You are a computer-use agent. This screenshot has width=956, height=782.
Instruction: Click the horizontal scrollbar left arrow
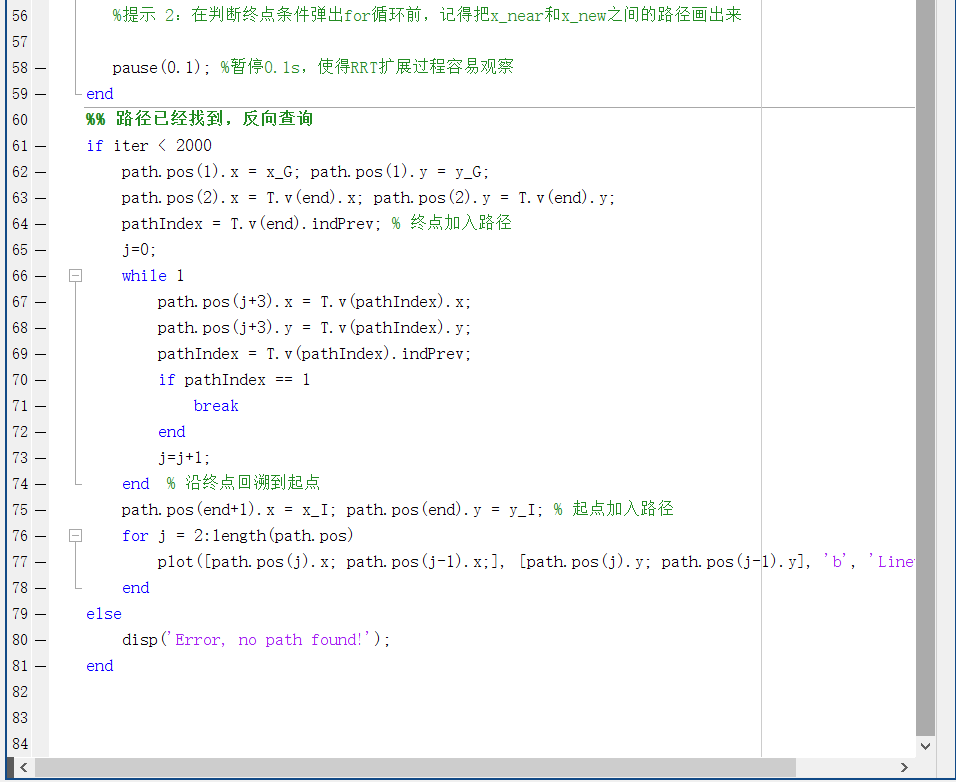pyautogui.click(x=24, y=767)
